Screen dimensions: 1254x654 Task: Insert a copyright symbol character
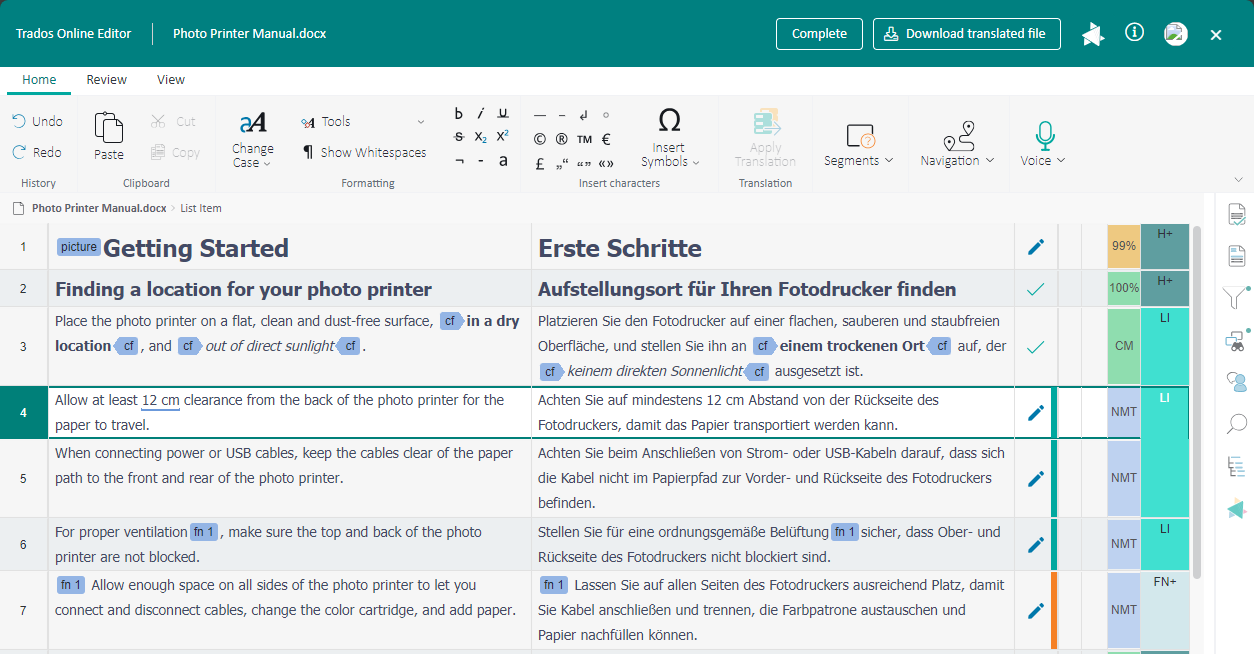540,139
